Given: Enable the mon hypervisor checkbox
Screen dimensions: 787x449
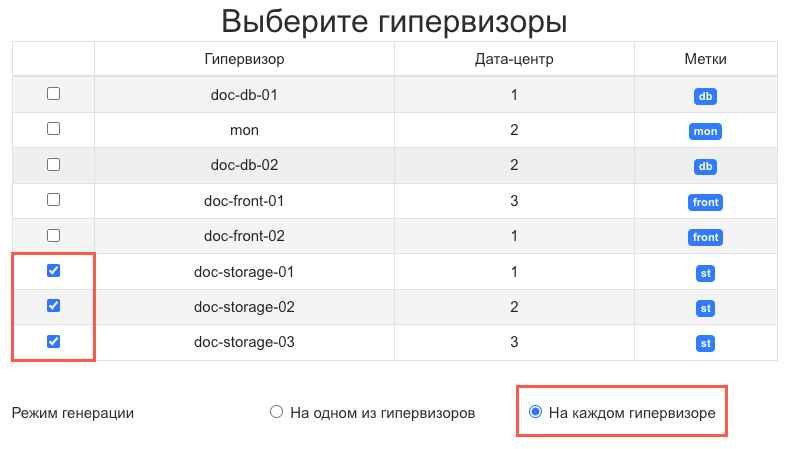Looking at the screenshot, I should point(54,129).
